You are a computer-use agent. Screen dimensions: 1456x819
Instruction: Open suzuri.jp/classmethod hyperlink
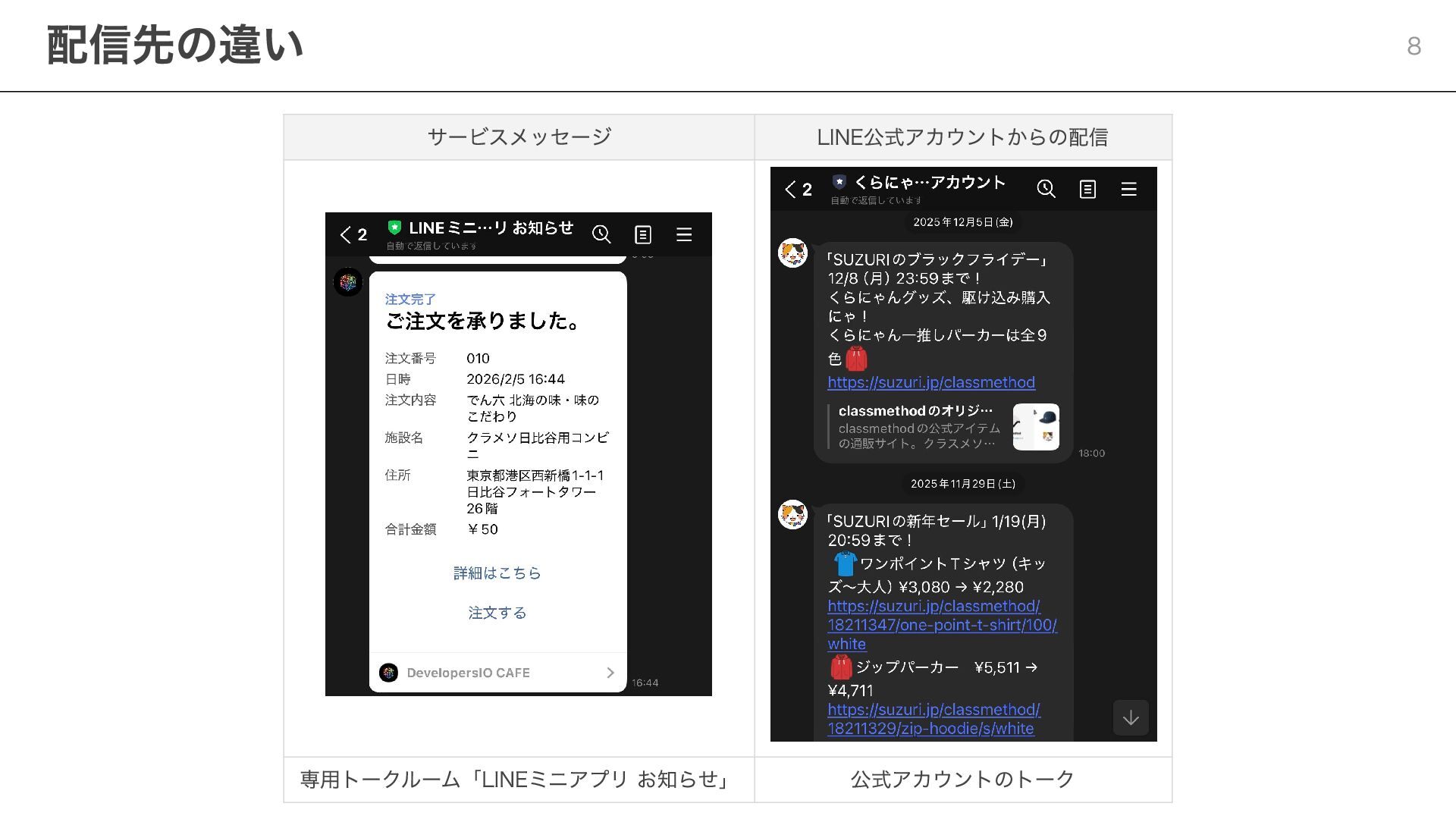930,382
